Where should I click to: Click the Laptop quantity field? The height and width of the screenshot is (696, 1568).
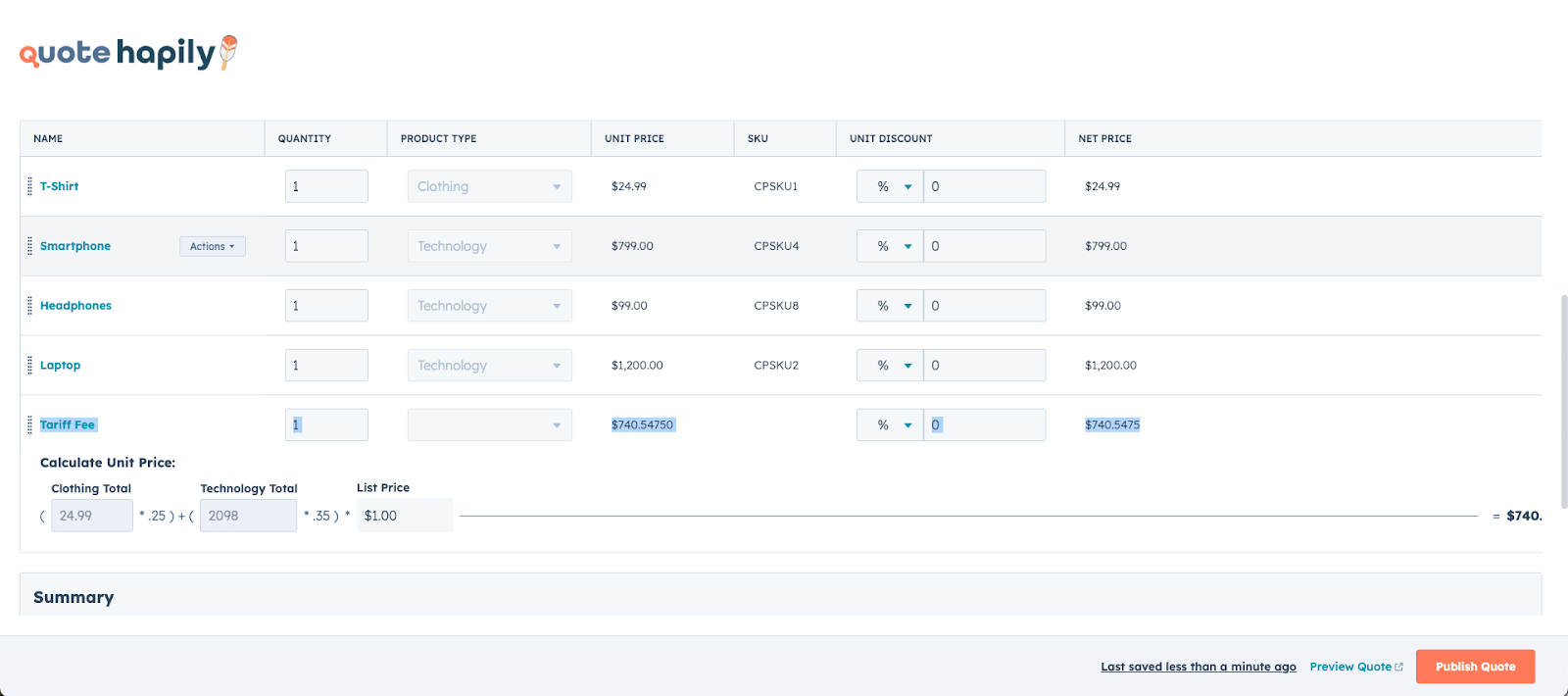(326, 366)
